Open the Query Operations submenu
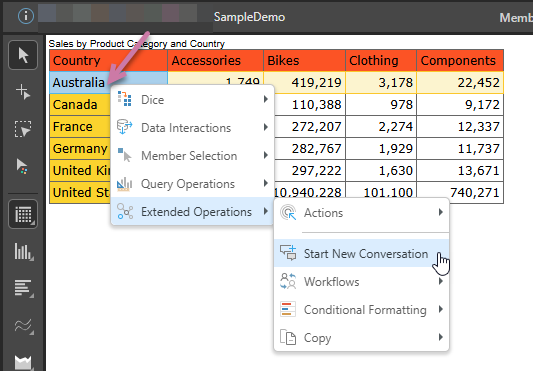Viewport: 533px width, 371px height. click(x=192, y=184)
